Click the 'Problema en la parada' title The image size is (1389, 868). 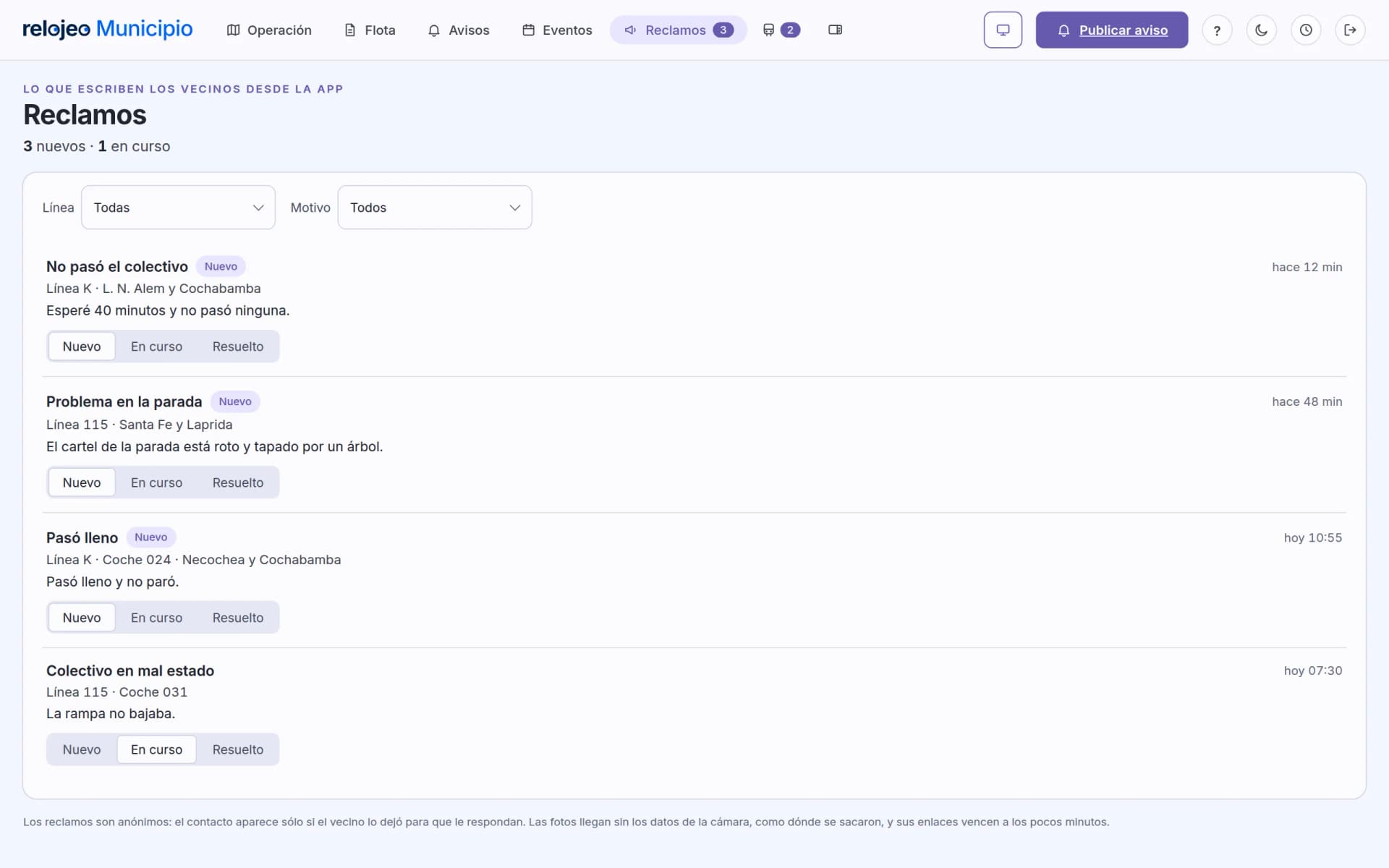click(x=124, y=401)
